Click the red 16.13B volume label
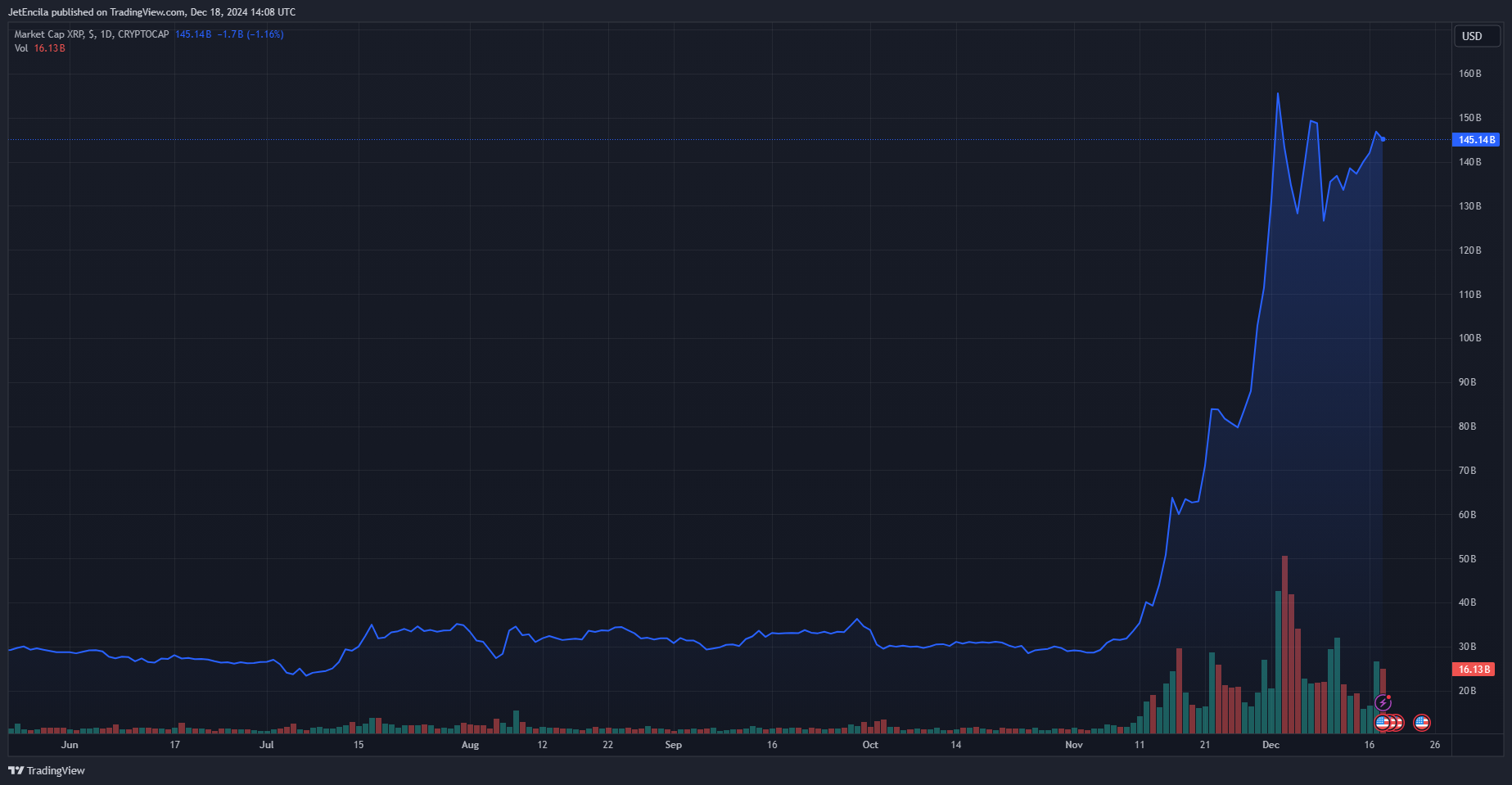The image size is (1512, 785). [1474, 670]
